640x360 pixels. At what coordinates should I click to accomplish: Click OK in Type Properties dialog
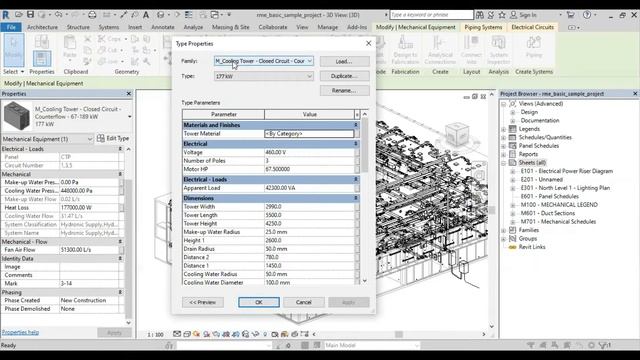[x=259, y=302]
